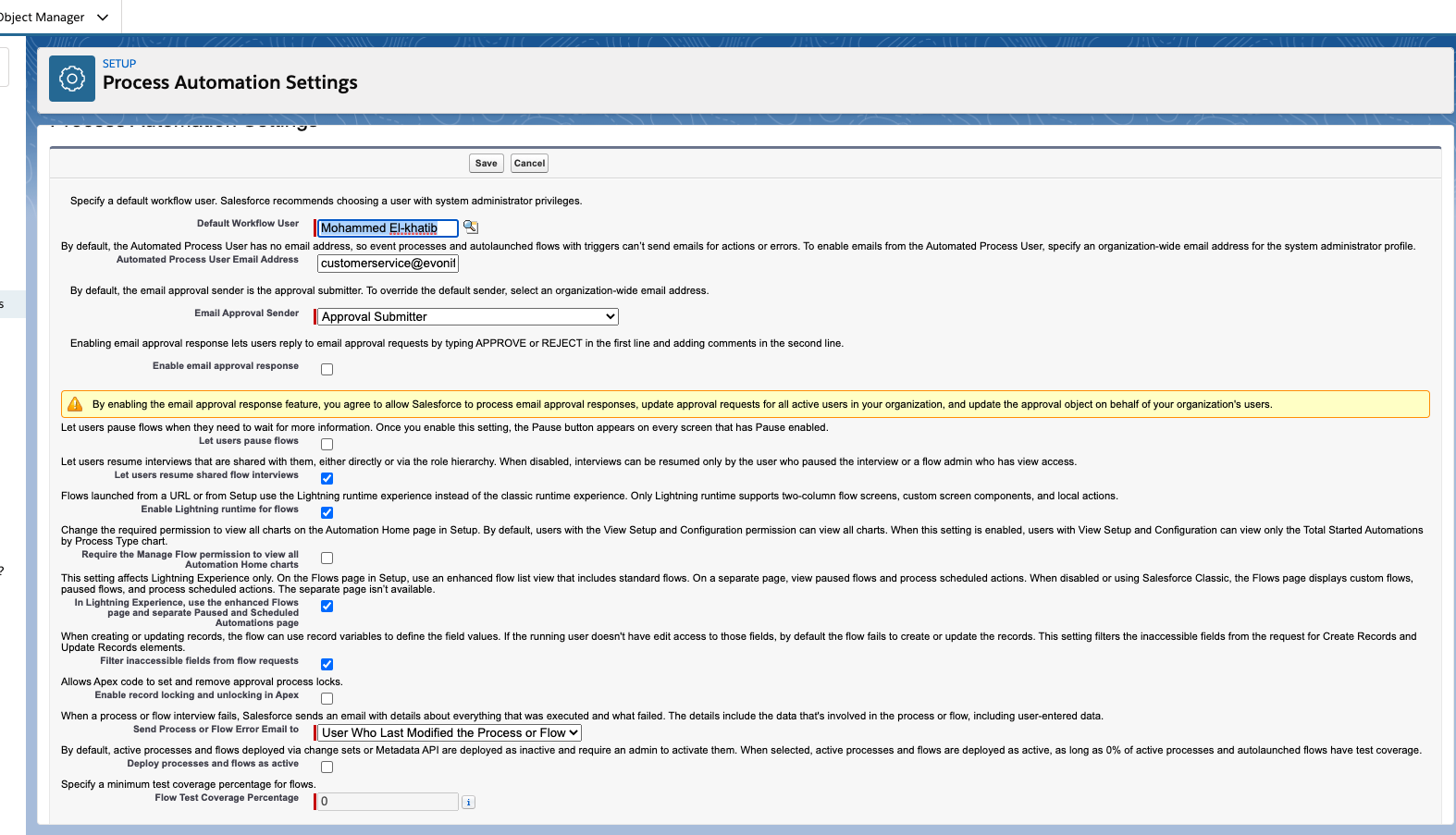1456x835 pixels.
Task: Disable Enable Lightning runtime for flows
Action: (x=327, y=513)
